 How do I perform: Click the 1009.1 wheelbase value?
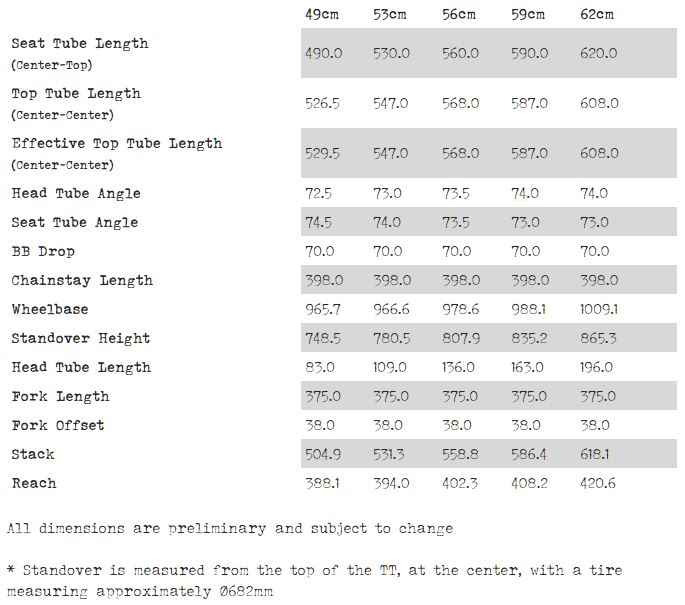(599, 309)
